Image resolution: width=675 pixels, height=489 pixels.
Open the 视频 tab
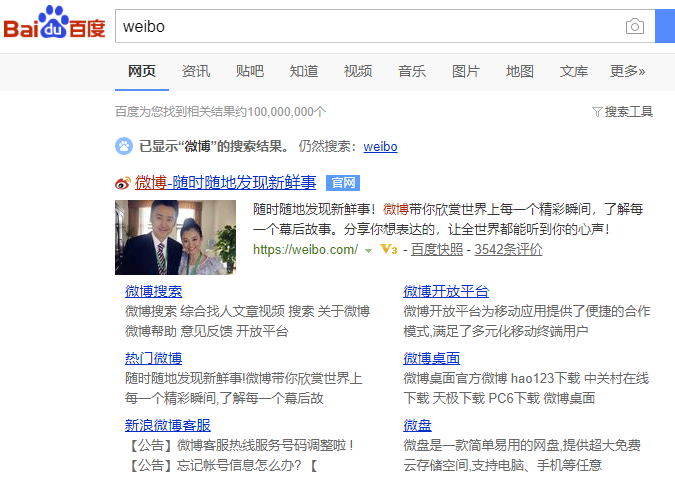click(x=358, y=71)
